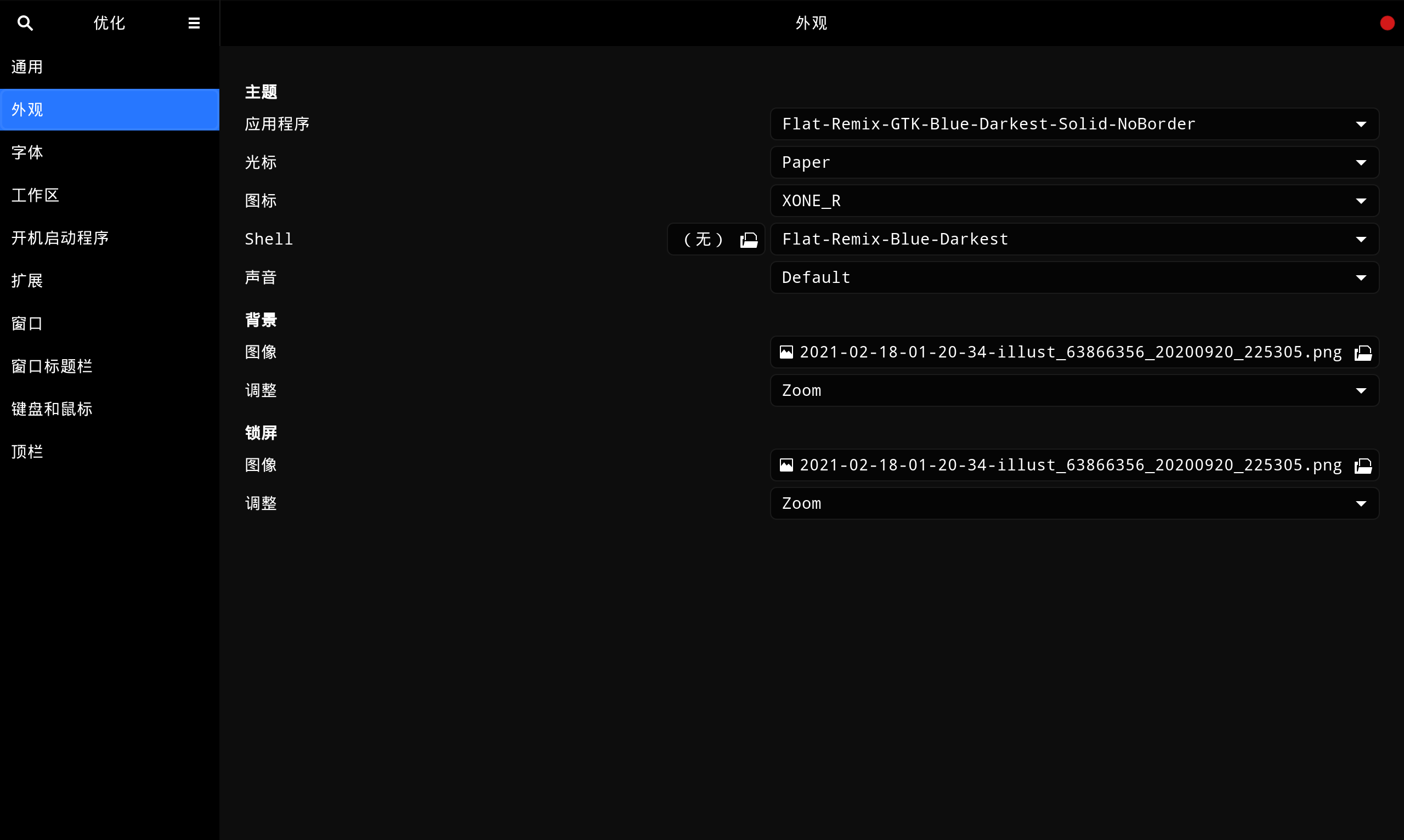1404x840 pixels.
Task: Open the icons dropdown showing XONE_R
Action: pyautogui.click(x=1074, y=201)
